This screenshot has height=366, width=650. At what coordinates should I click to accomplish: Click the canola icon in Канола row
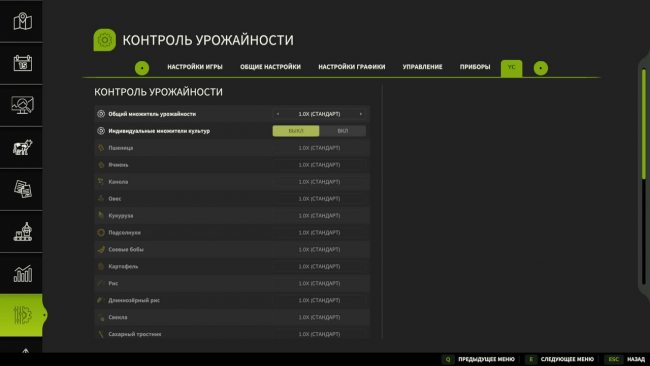coord(101,182)
